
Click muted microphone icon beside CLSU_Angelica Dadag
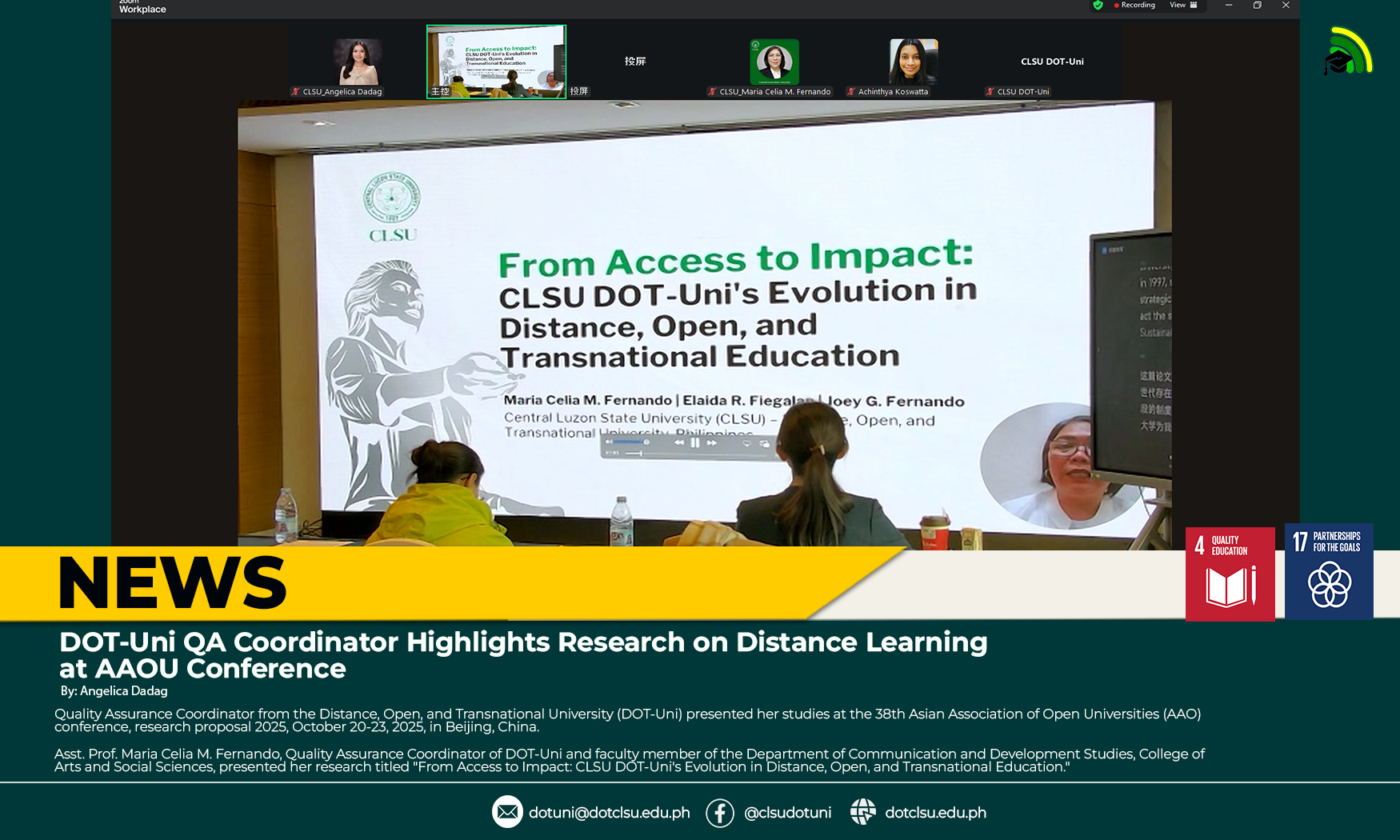(295, 92)
